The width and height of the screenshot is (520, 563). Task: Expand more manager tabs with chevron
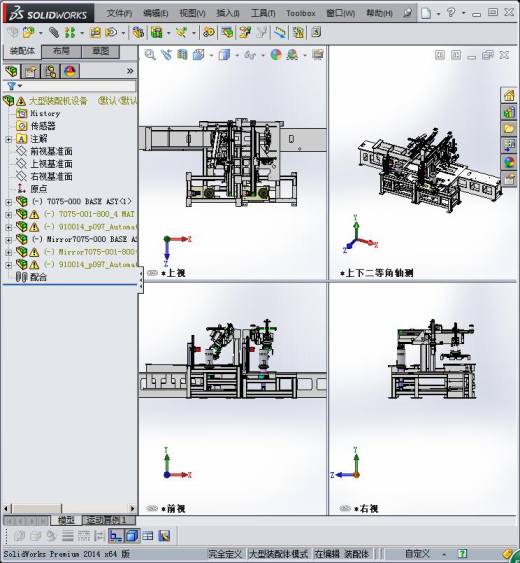[130, 71]
